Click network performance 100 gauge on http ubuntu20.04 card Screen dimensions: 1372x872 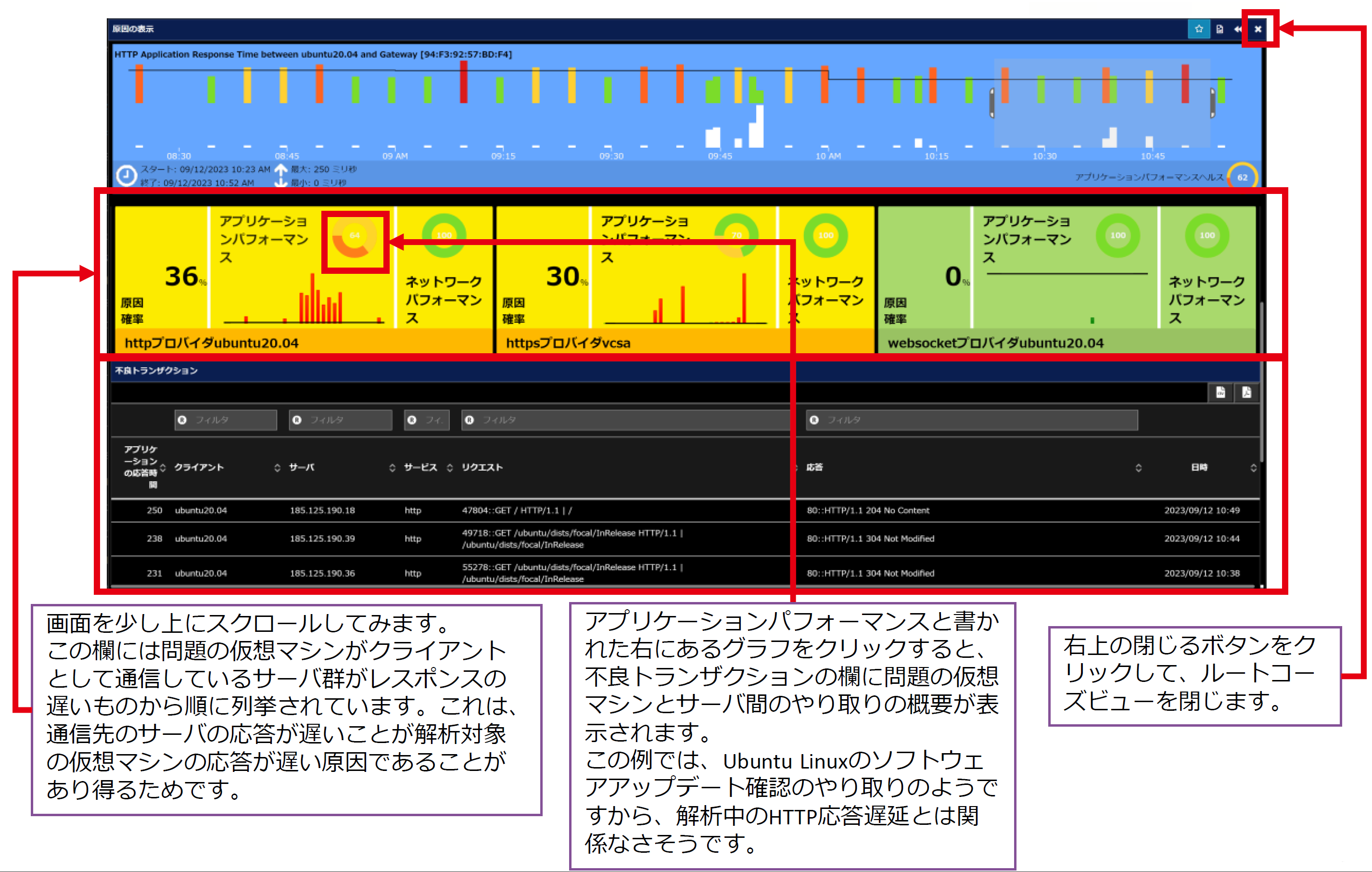[444, 235]
